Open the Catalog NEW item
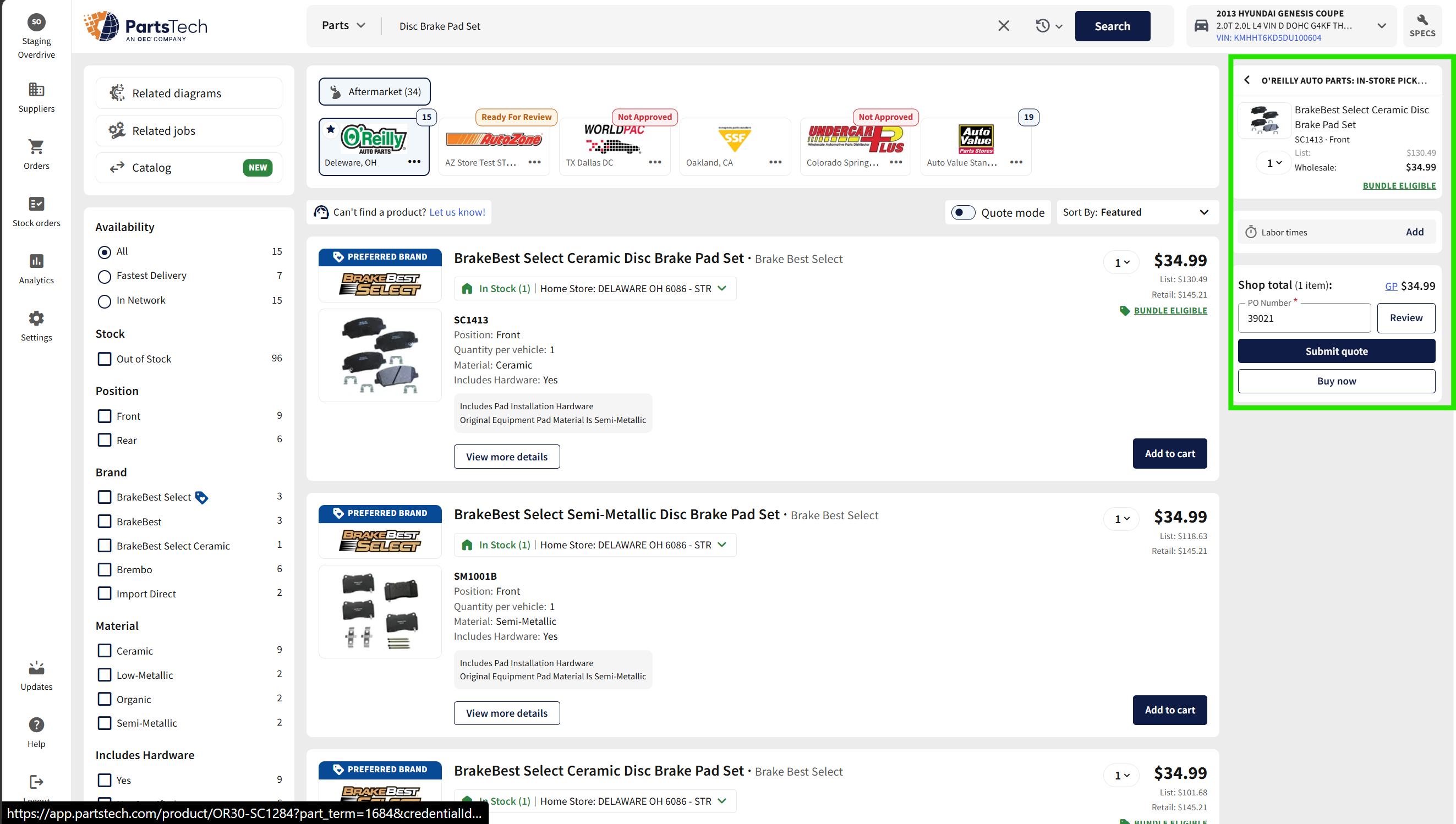1456x824 pixels. coord(189,168)
